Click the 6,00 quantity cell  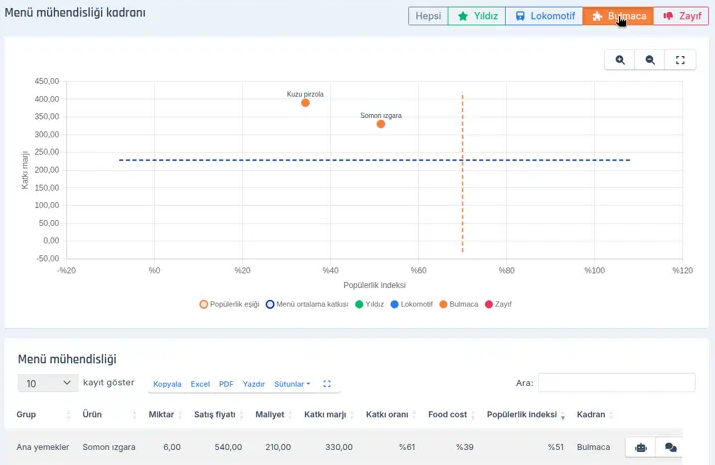coord(172,447)
